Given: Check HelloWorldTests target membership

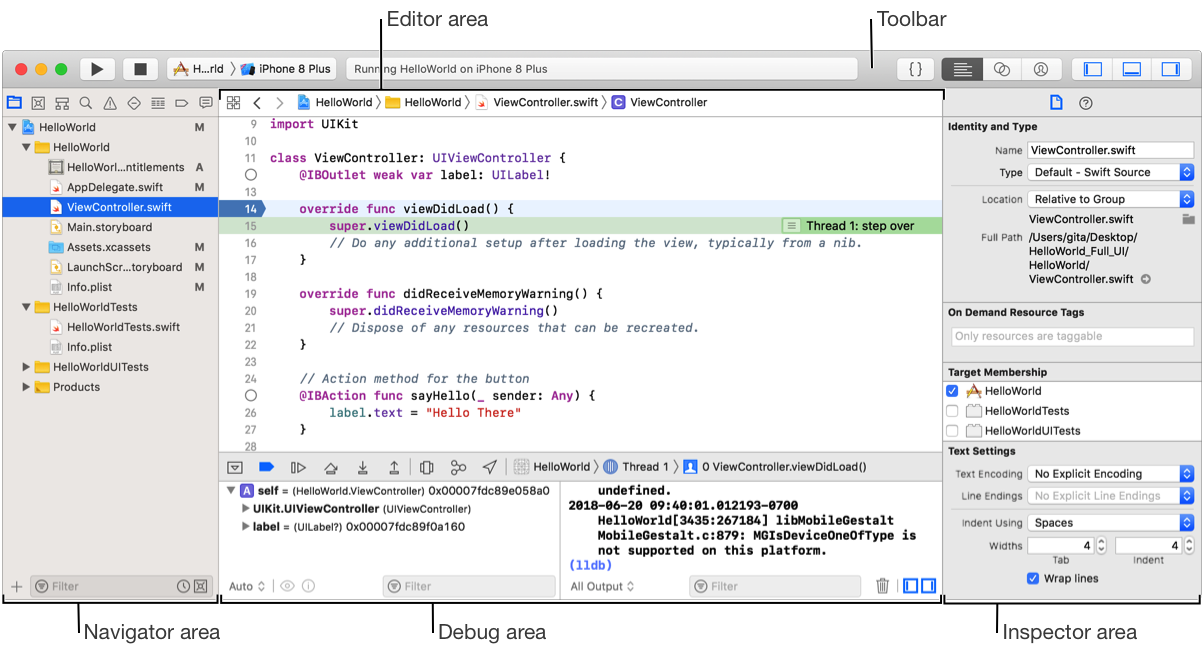Looking at the screenshot, I should (x=952, y=411).
